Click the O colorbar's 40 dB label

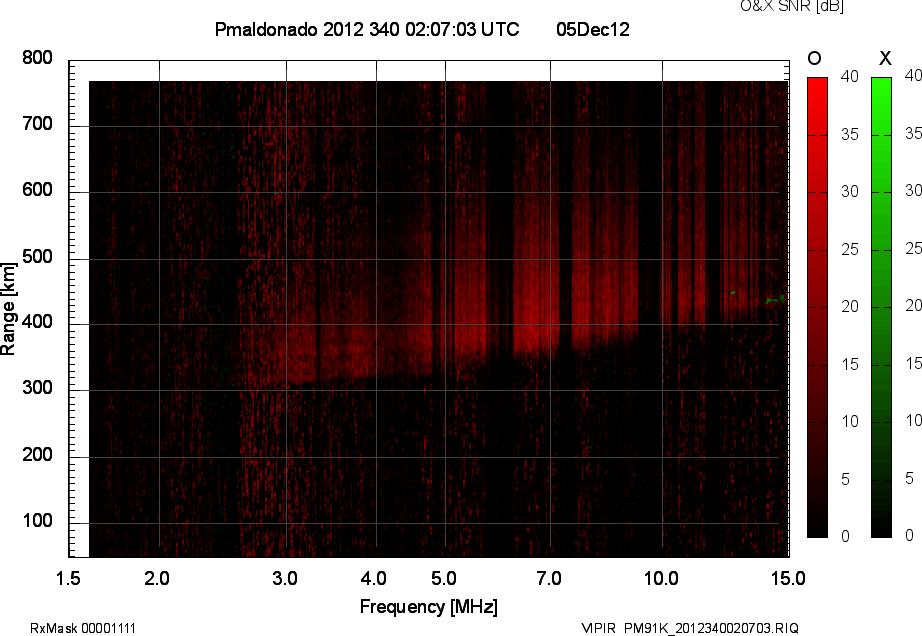(850, 76)
